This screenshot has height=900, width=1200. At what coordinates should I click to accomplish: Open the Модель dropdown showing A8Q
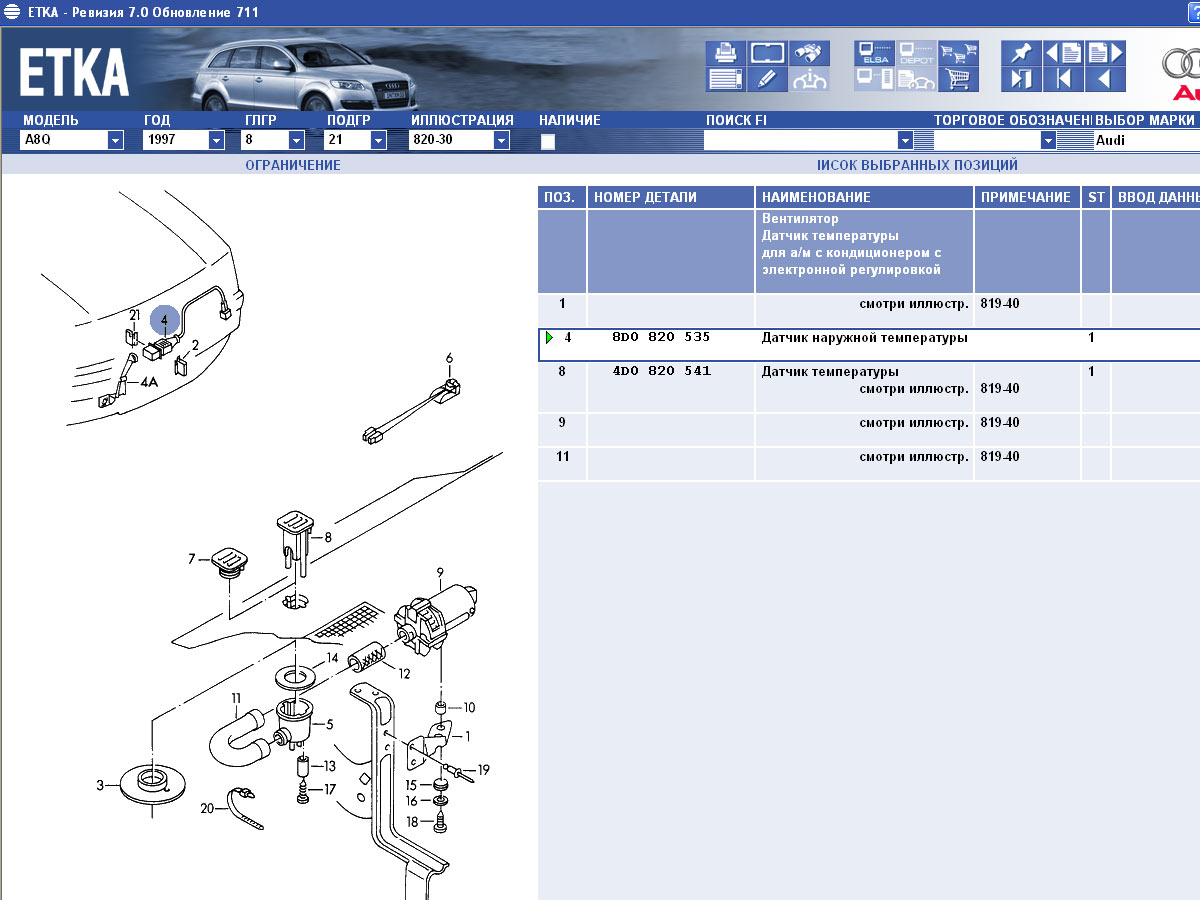(115, 140)
